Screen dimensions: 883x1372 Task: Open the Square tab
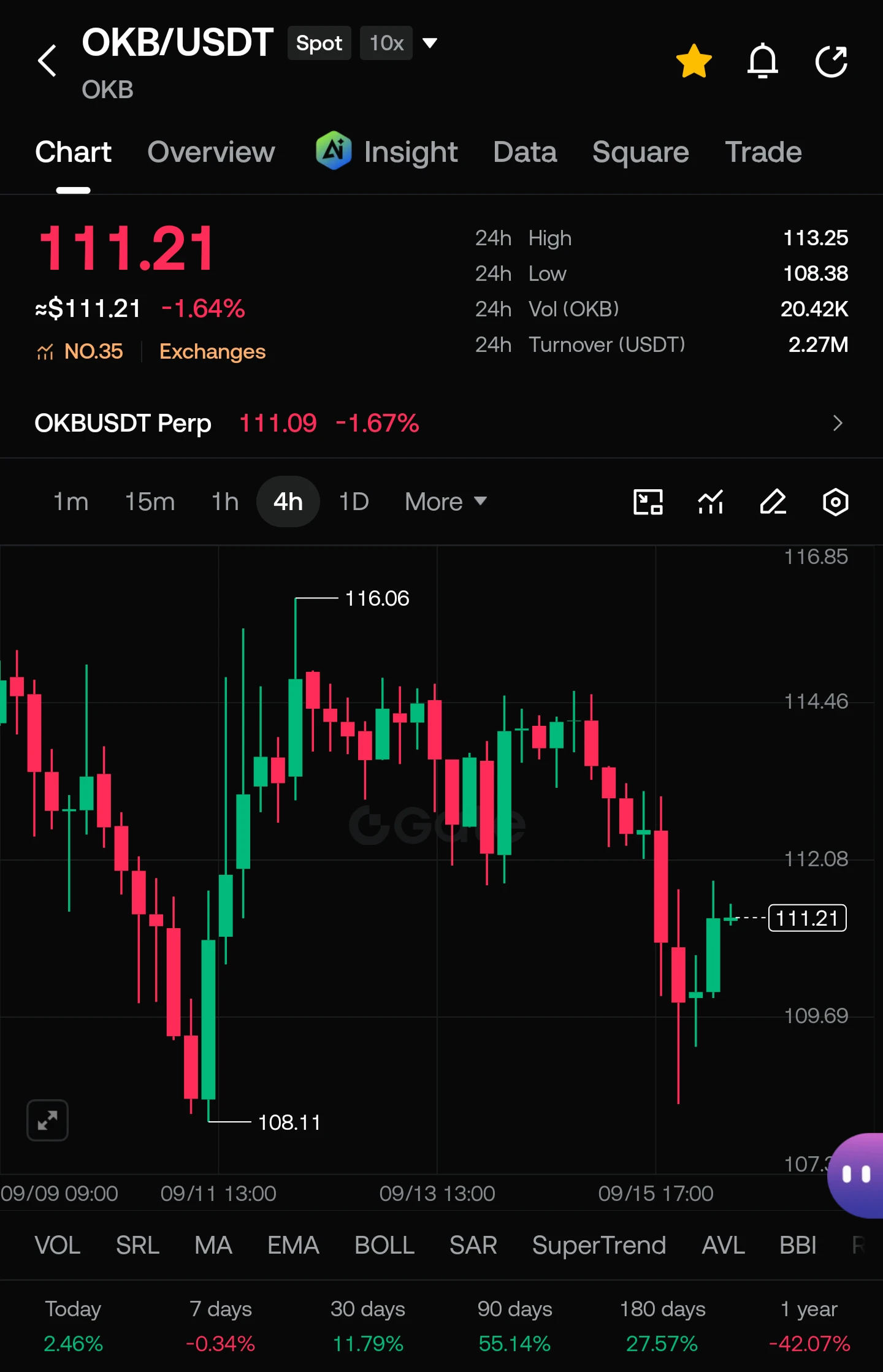641,152
